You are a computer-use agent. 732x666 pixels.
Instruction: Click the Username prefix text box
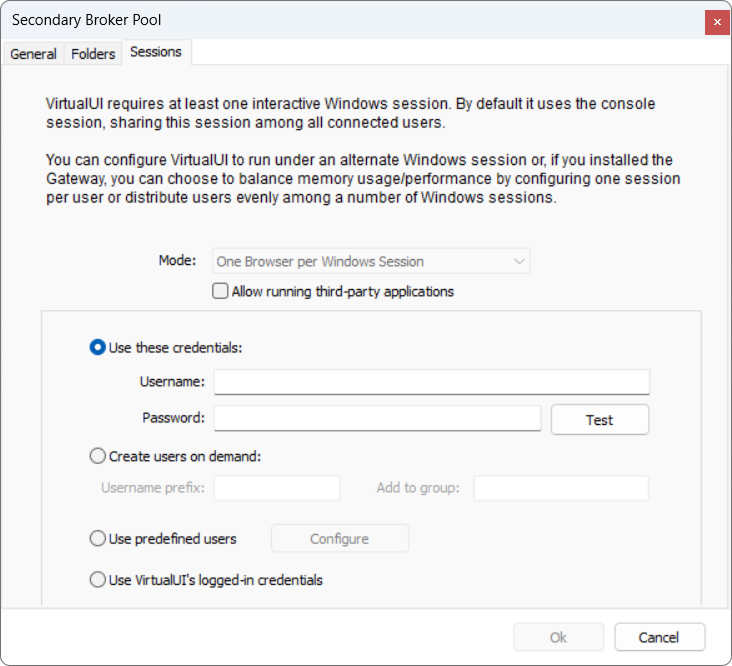[x=277, y=488]
